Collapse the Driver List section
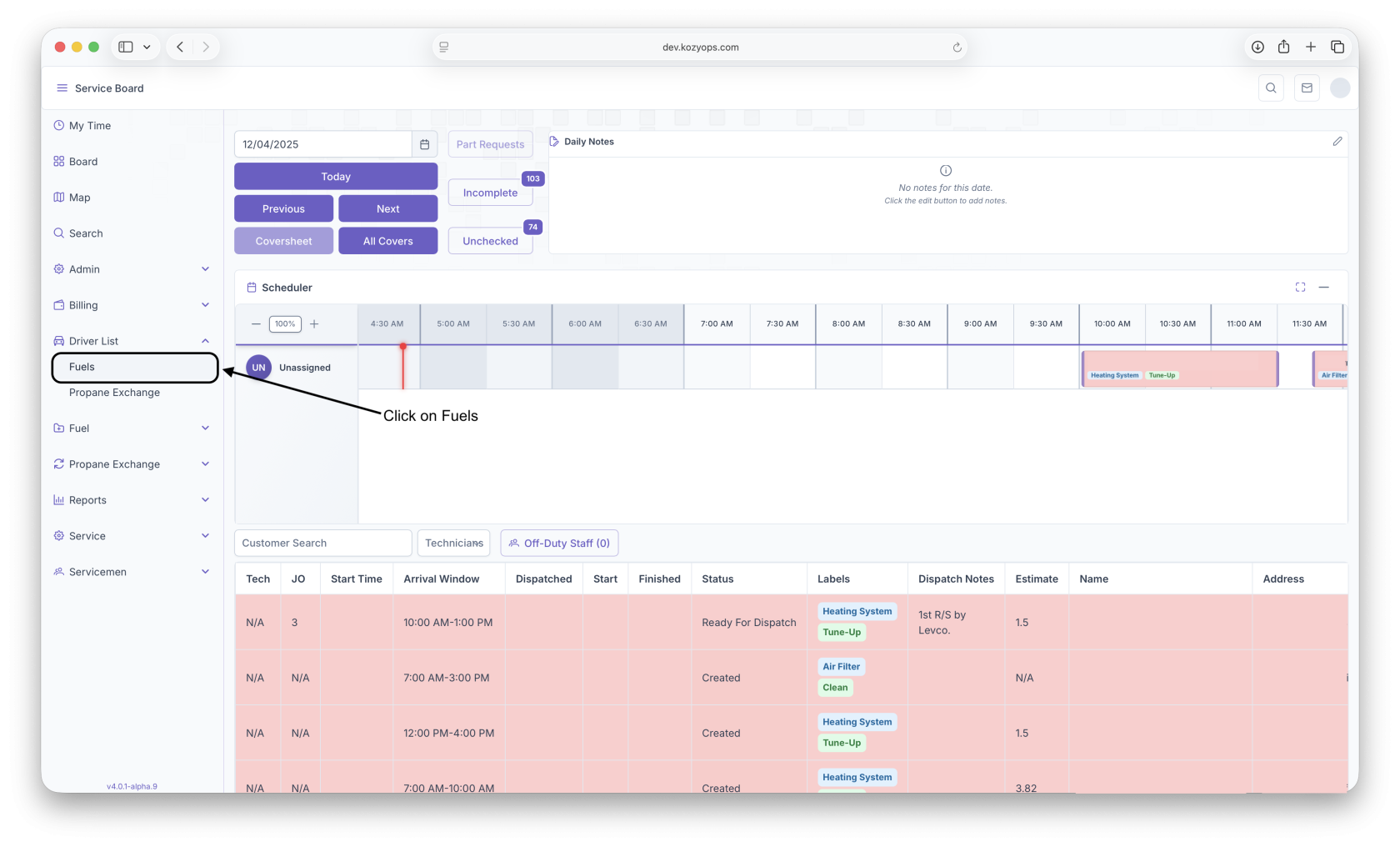Viewport: 1400px width, 847px height. (205, 341)
